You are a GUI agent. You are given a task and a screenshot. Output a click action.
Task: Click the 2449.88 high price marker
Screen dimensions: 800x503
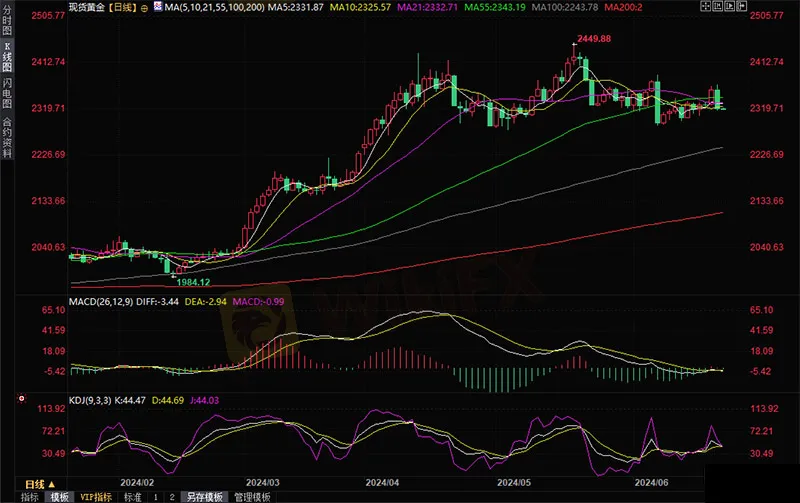point(591,40)
